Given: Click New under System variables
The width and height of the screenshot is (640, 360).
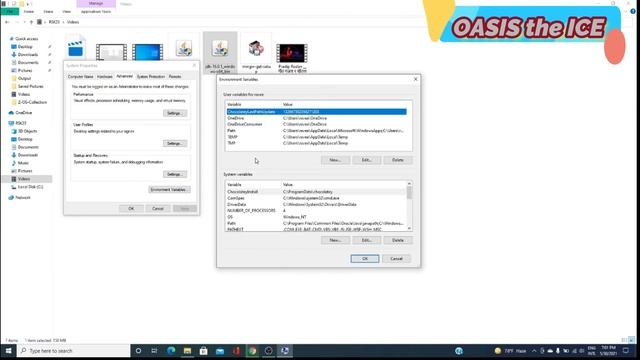Looking at the screenshot, I should (x=335, y=240).
